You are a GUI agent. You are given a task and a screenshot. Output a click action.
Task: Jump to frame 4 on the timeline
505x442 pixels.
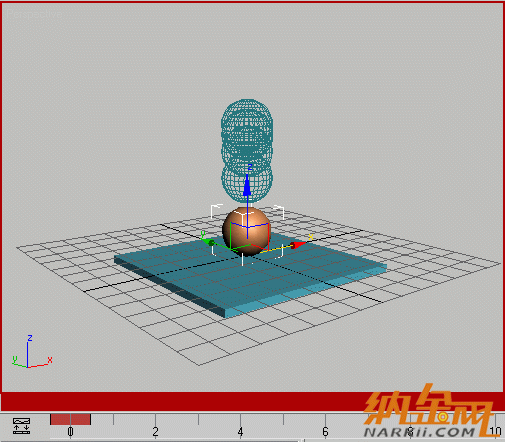click(x=240, y=432)
